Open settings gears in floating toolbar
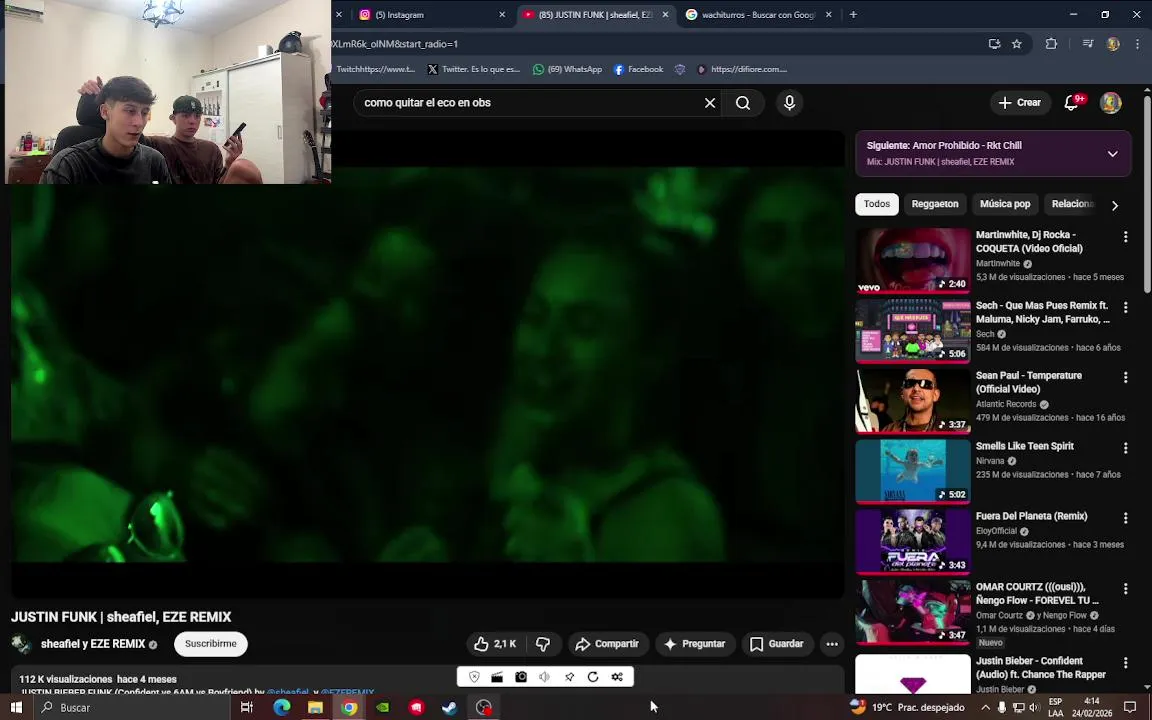This screenshot has width=1152, height=720. 617,677
